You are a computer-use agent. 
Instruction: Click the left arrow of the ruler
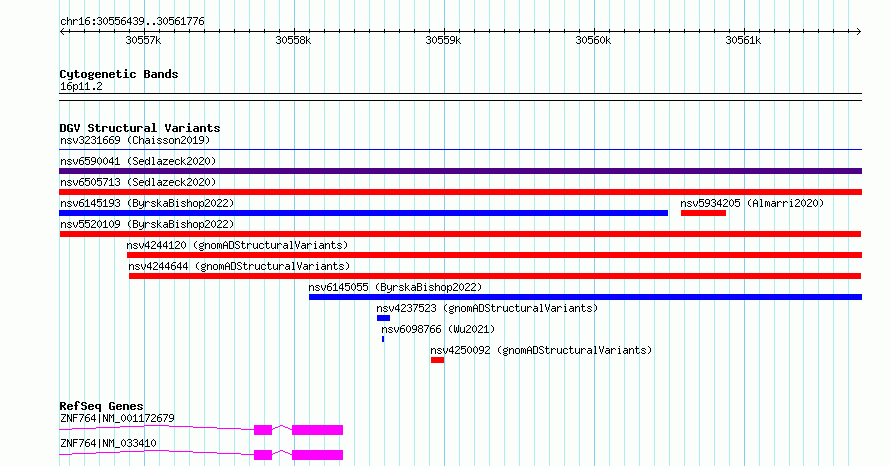(x=63, y=32)
